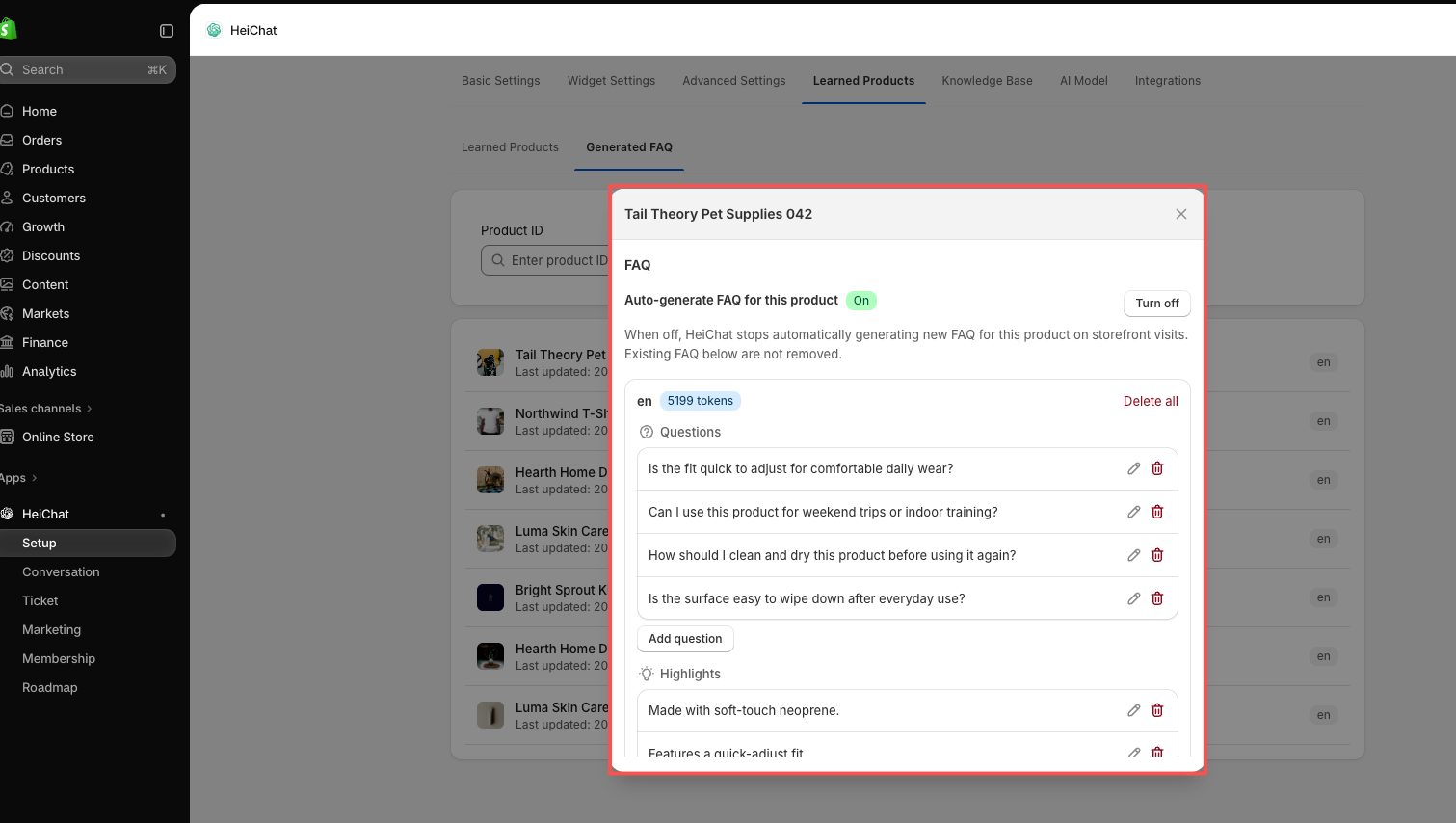Delete the clean and dry question
1456x823 pixels.
point(1157,555)
